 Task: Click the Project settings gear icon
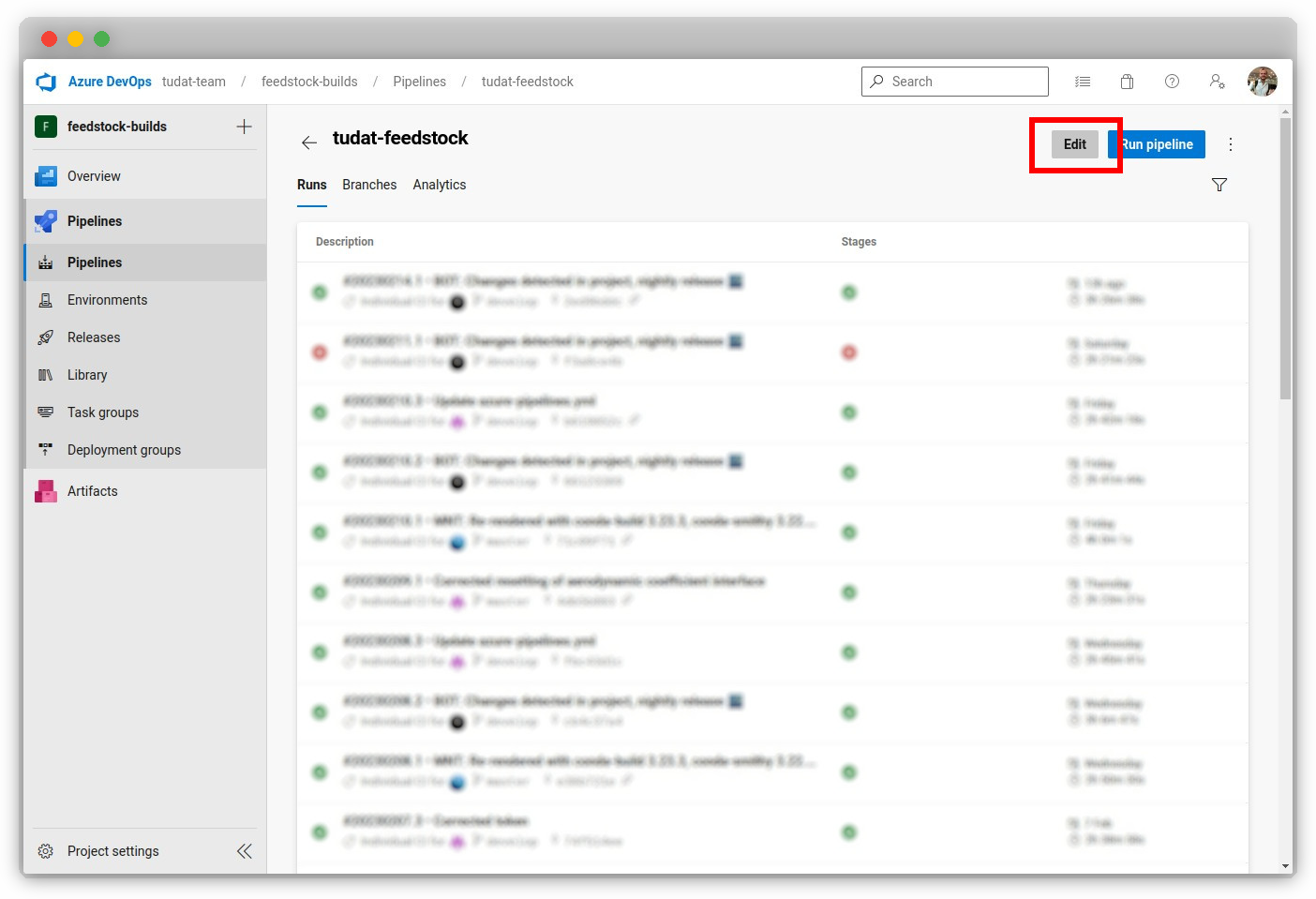point(45,851)
